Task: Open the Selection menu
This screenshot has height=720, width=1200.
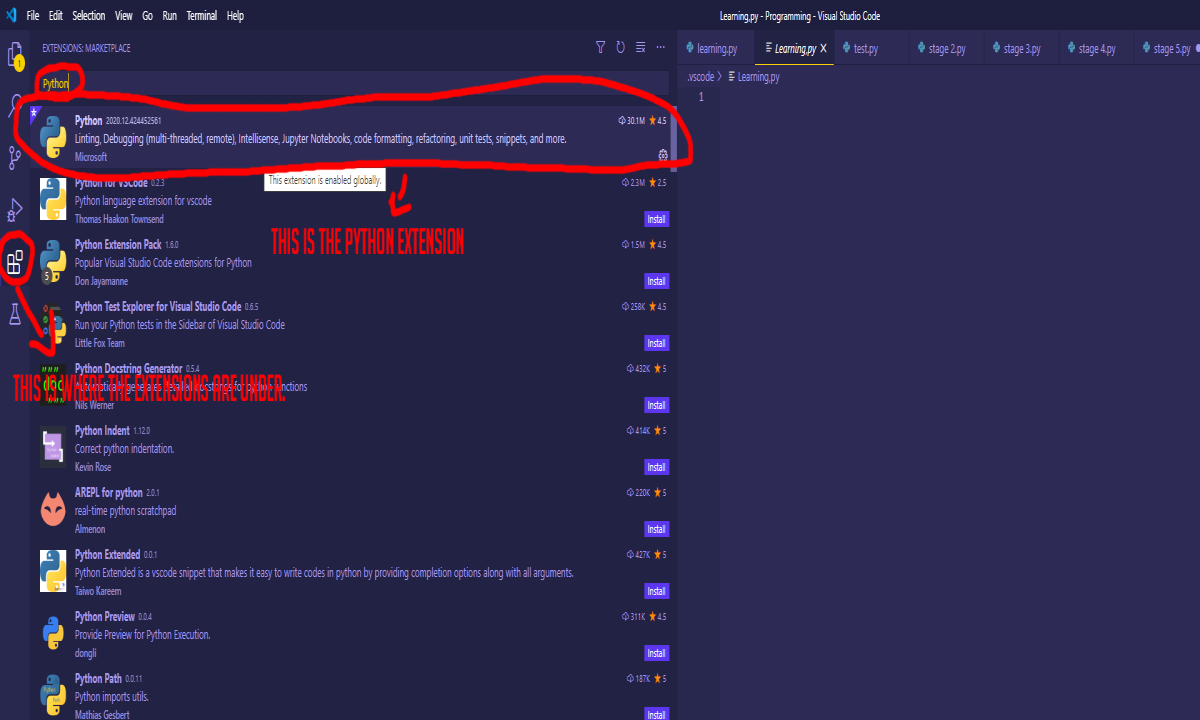Action: click(x=89, y=16)
